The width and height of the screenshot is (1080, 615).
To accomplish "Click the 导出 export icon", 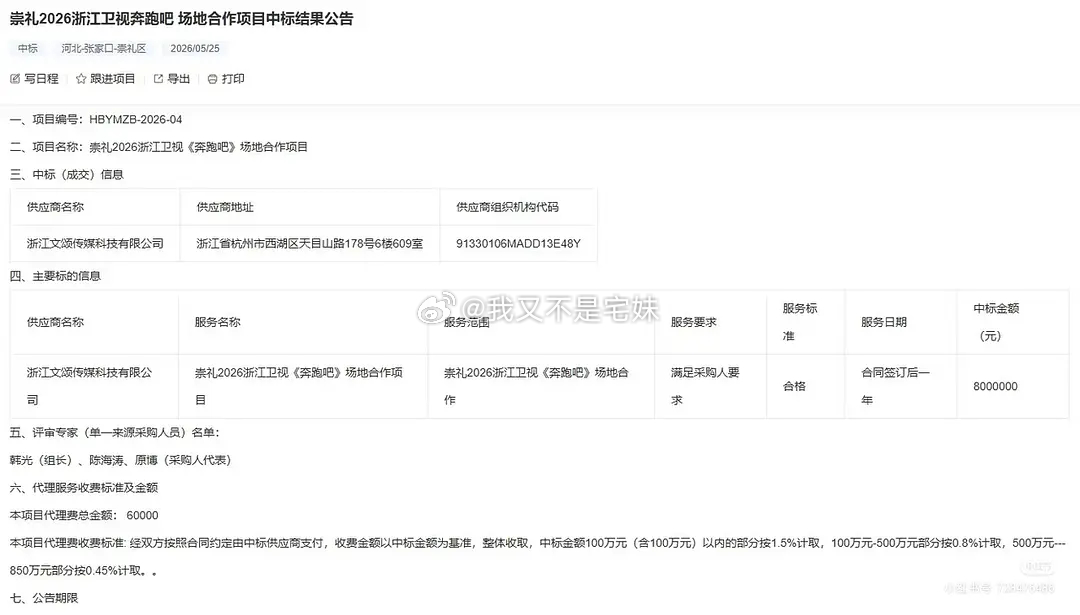I will (158, 79).
